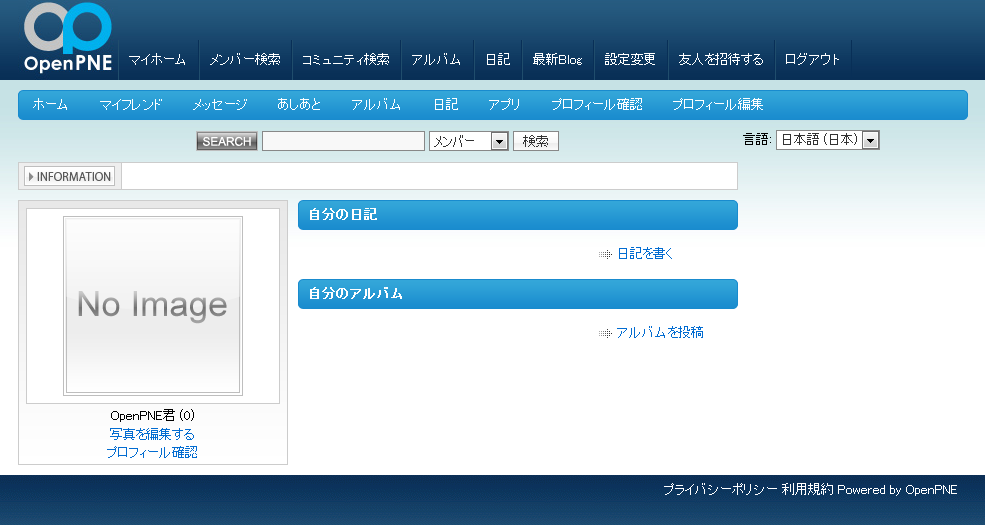The width and height of the screenshot is (985, 525).
Task: Select 日記 in the blue submenu
Action: 445,105
